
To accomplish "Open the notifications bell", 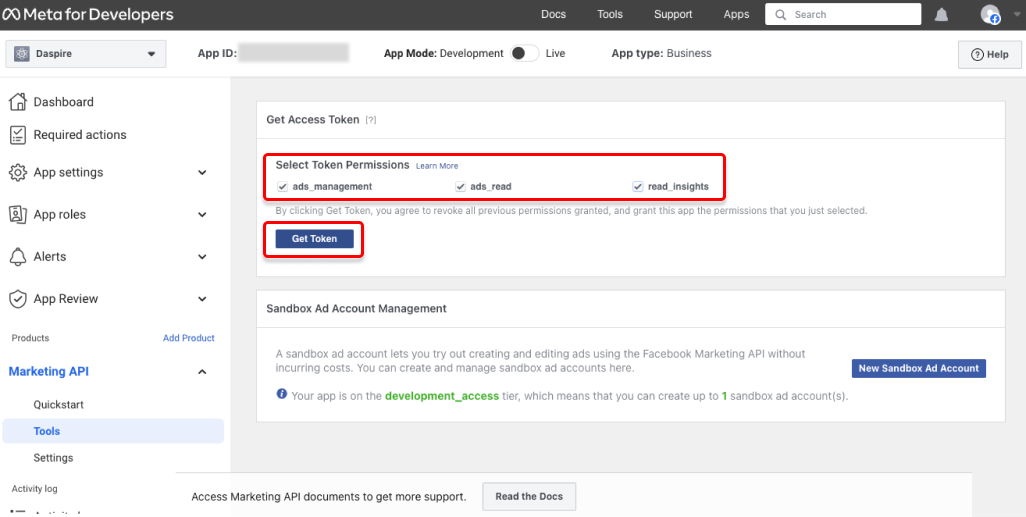I will [x=941, y=14].
